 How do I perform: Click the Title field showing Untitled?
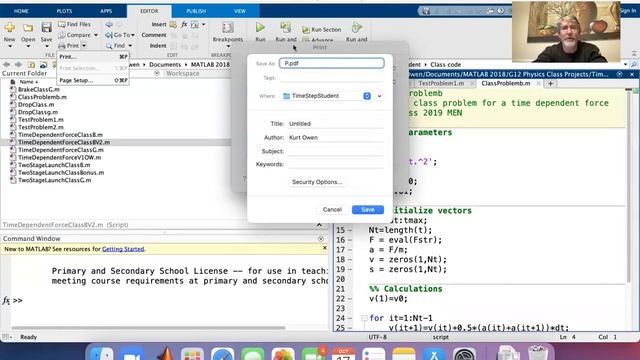[x=336, y=124]
